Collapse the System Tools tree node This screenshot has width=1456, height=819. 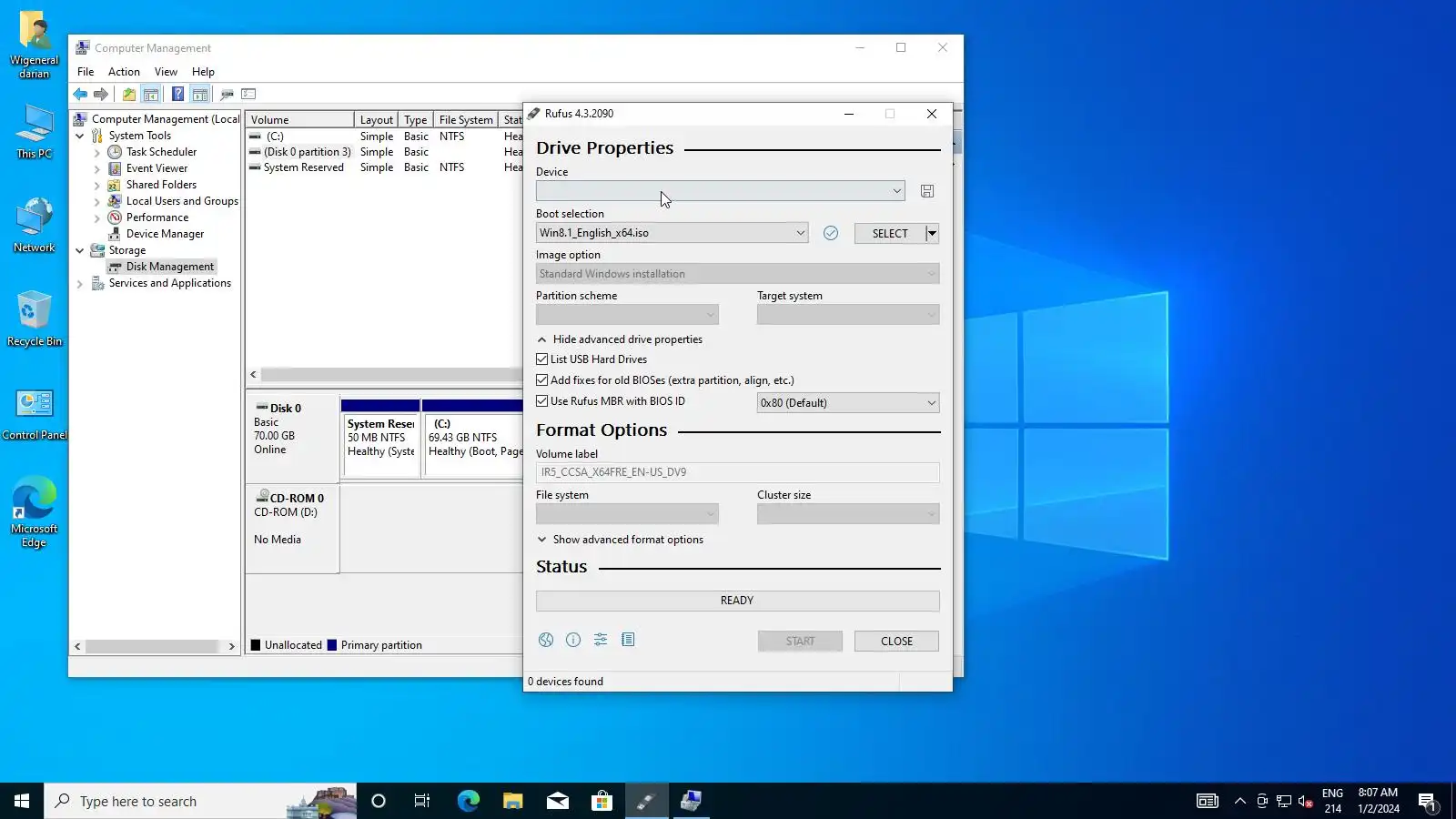[x=80, y=136]
